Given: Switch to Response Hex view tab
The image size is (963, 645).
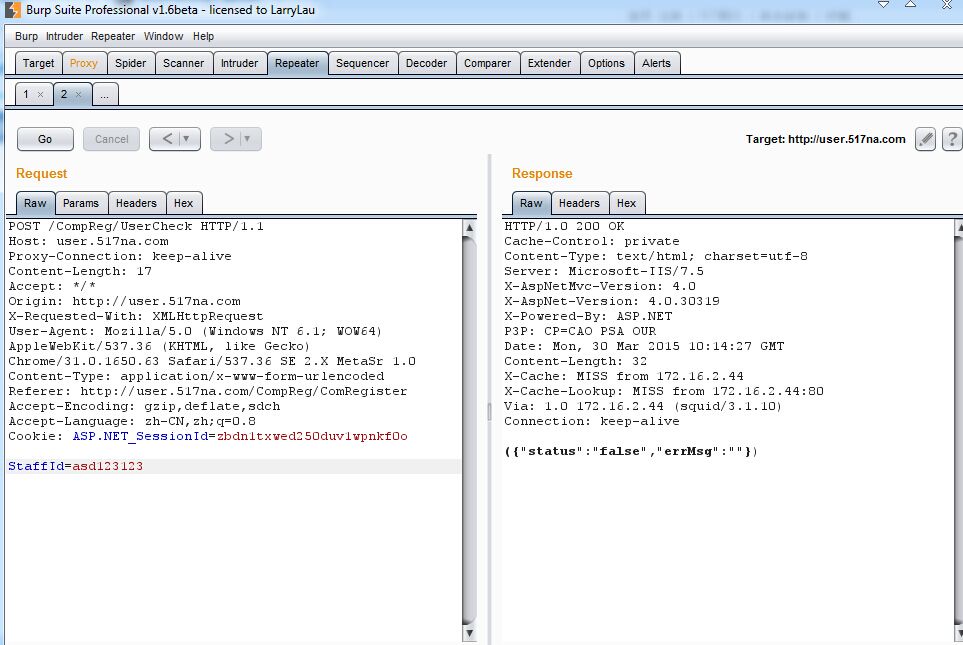Looking at the screenshot, I should pyautogui.click(x=626, y=203).
